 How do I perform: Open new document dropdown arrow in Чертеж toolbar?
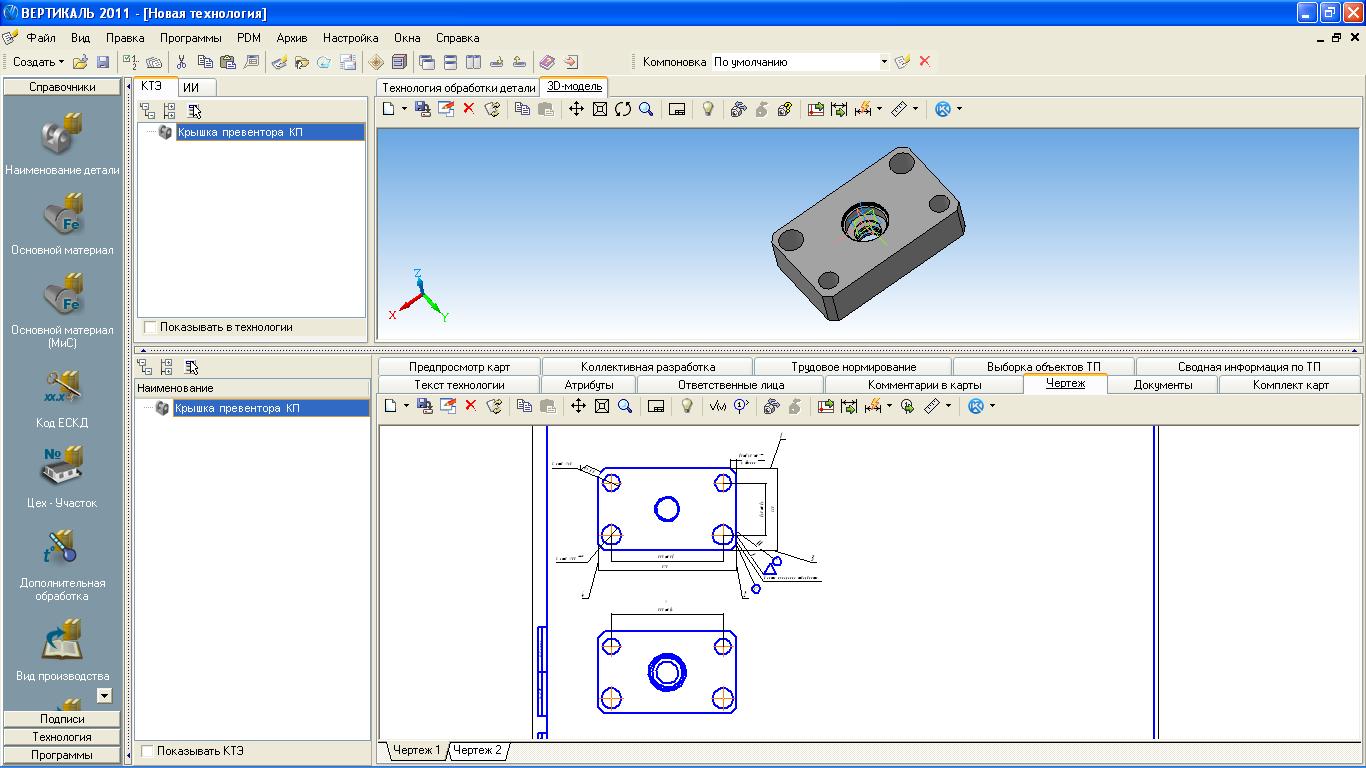tap(406, 406)
